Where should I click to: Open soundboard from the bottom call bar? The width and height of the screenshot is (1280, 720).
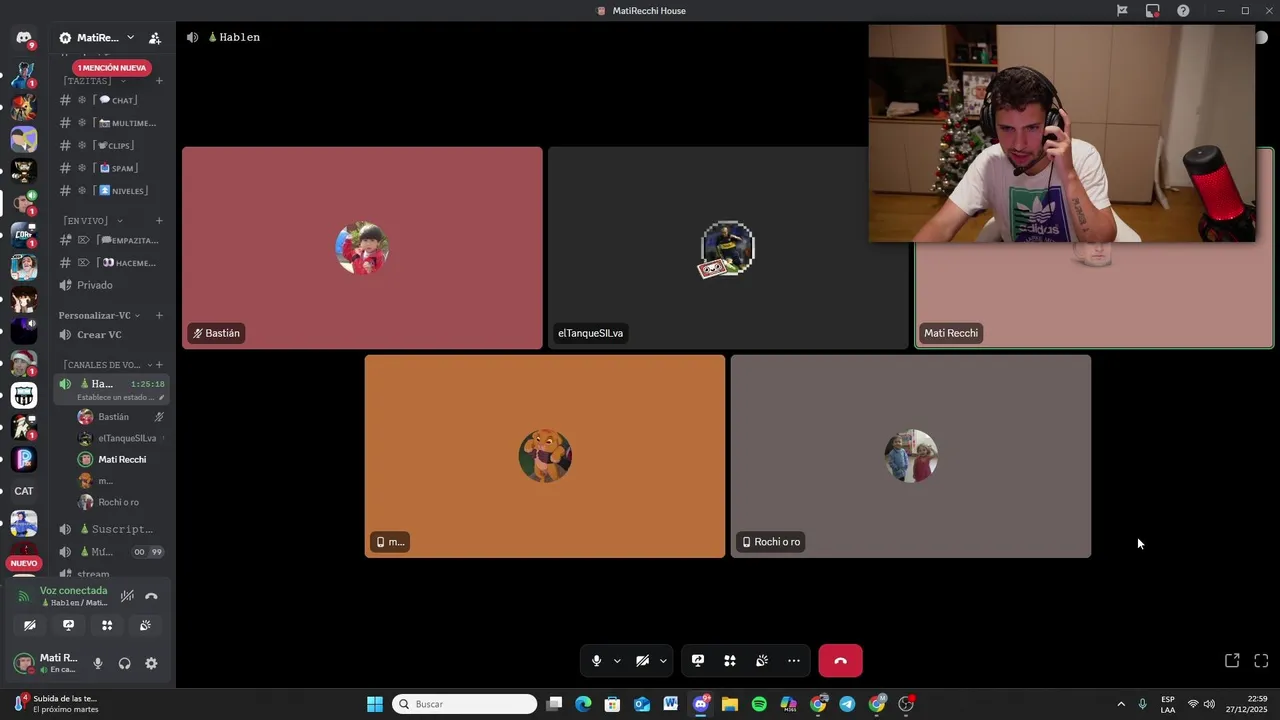tap(762, 661)
